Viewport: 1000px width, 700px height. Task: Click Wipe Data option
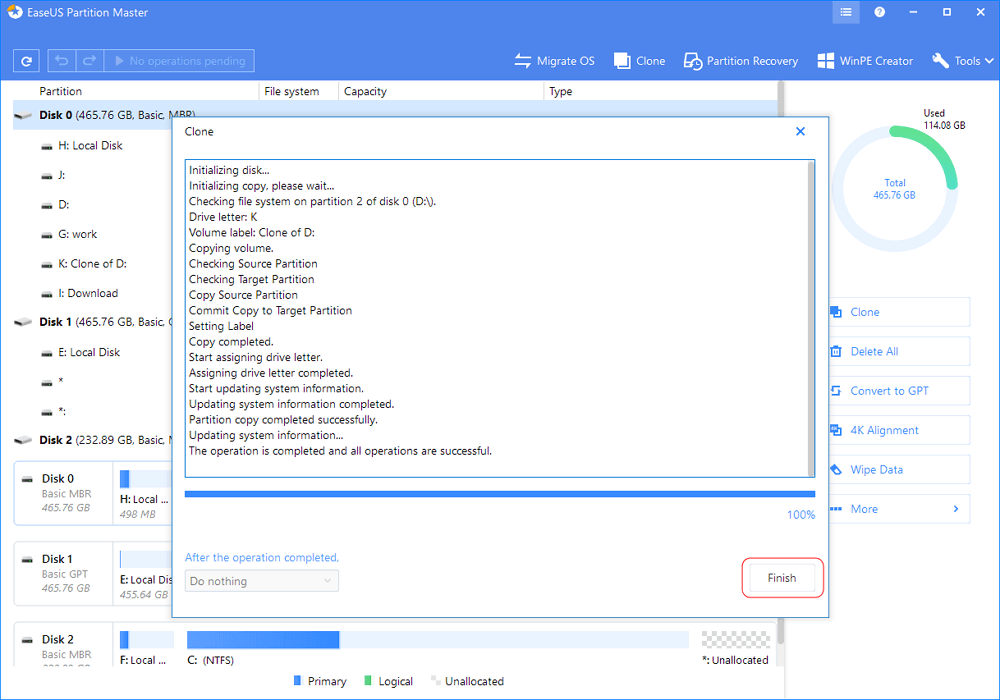click(x=899, y=470)
